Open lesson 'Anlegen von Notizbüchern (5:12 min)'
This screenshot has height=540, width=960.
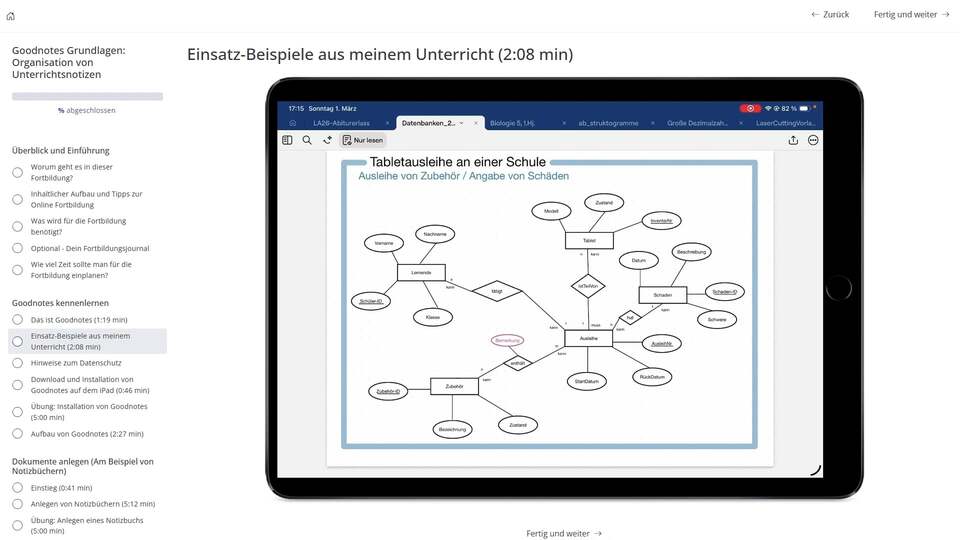92,504
